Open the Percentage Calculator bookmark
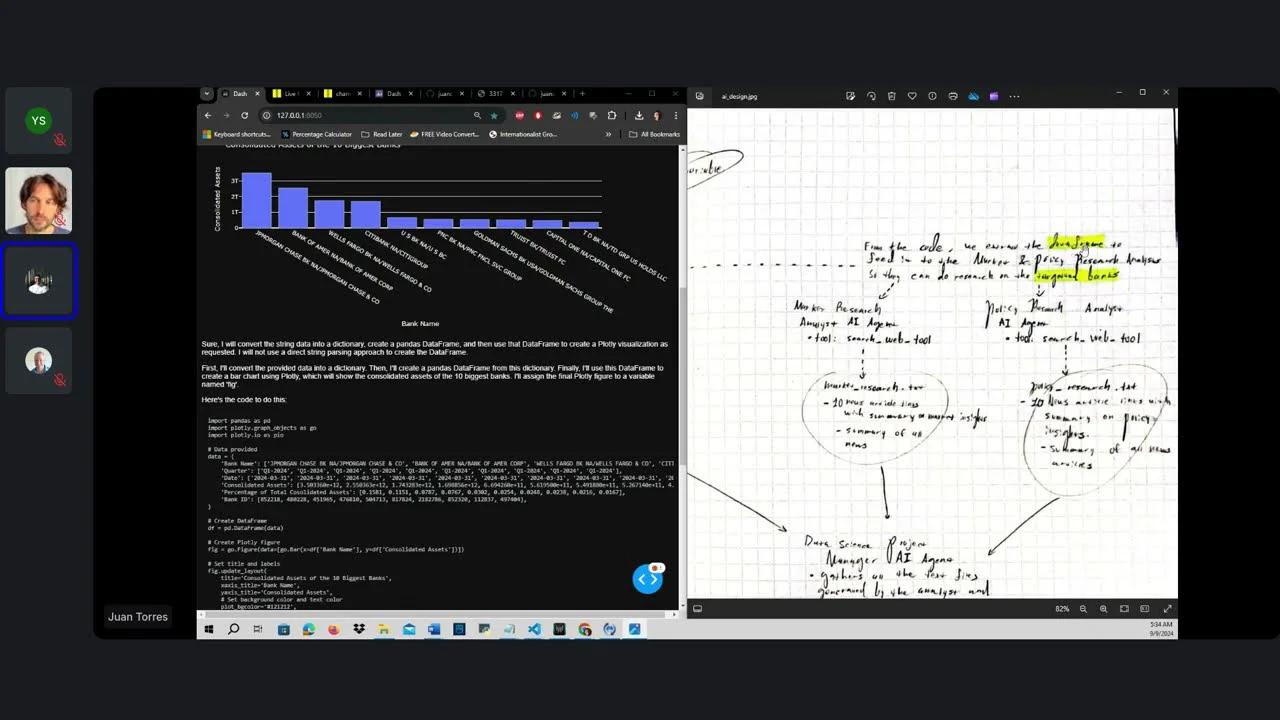 click(x=321, y=134)
